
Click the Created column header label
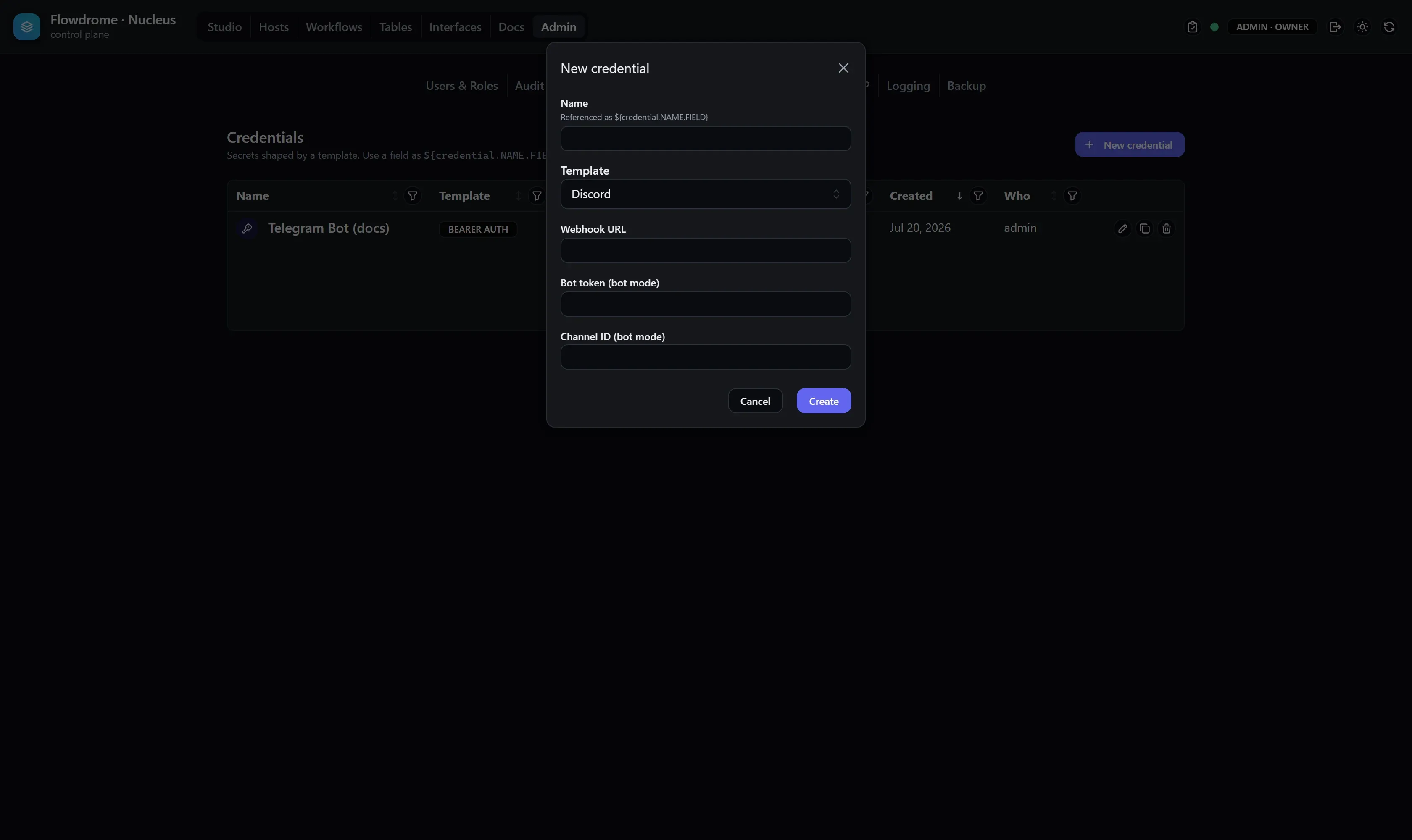911,196
